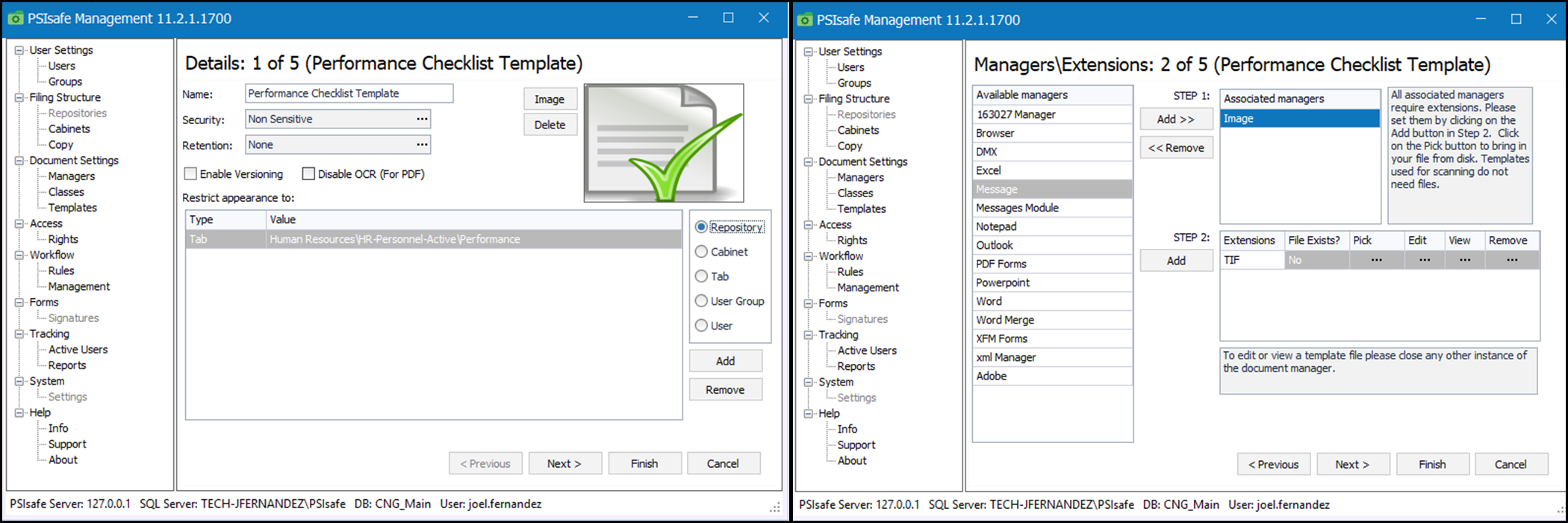
Task: Select Adobe in available managers list
Action: coord(1052,376)
